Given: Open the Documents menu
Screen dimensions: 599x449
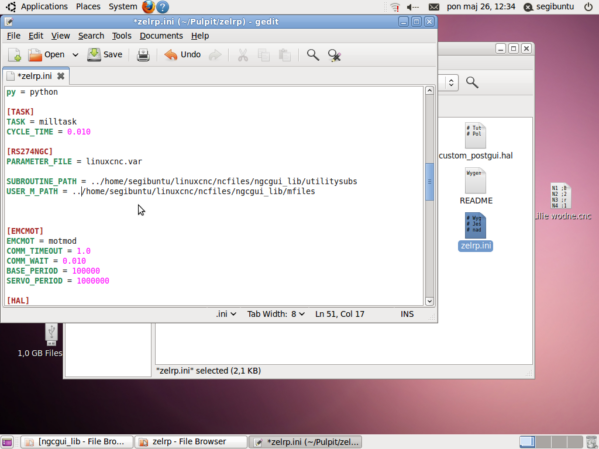Looking at the screenshot, I should pos(161,36).
